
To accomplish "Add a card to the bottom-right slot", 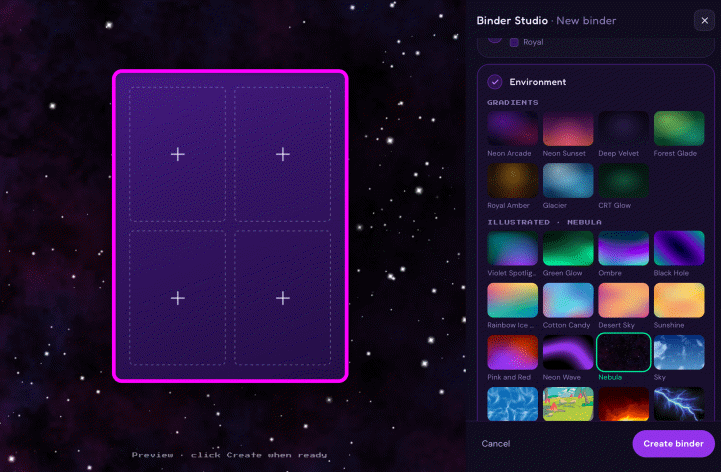I will [282, 298].
